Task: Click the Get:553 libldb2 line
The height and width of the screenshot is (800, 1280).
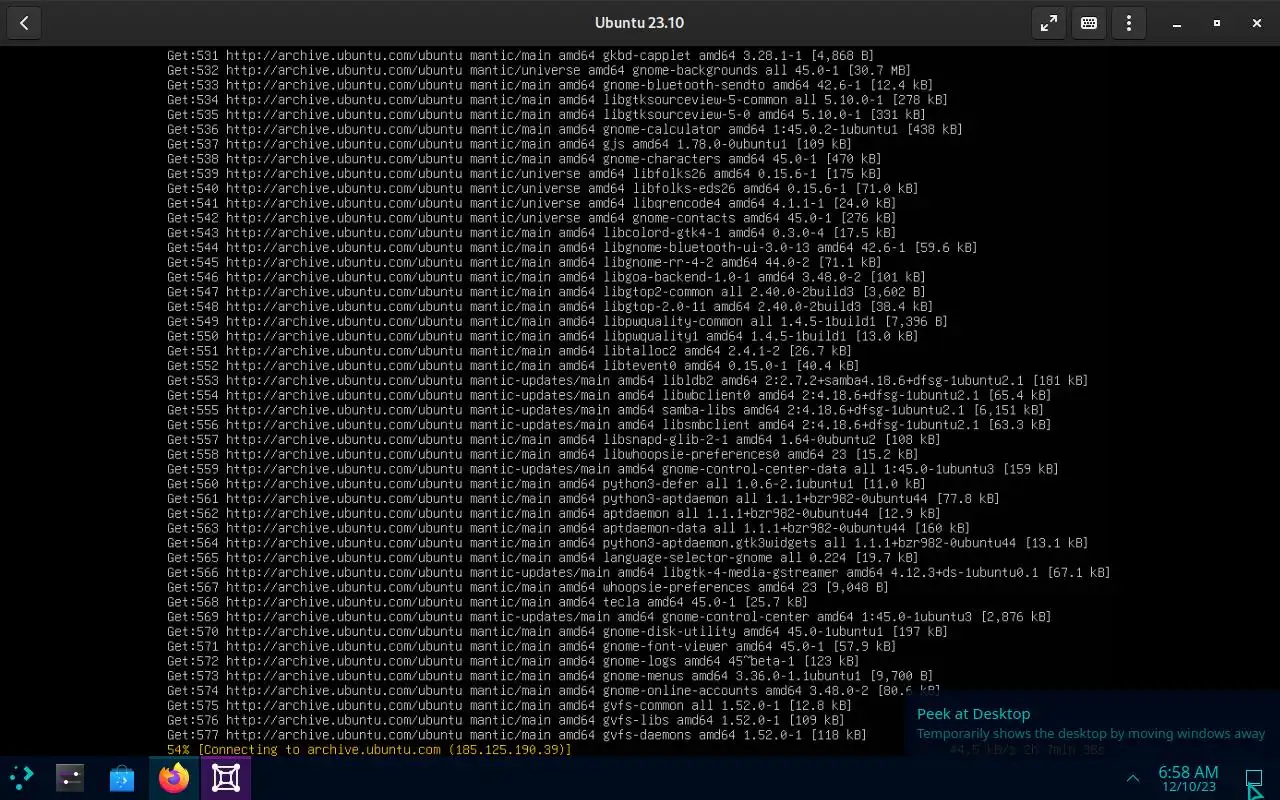Action: tap(628, 380)
